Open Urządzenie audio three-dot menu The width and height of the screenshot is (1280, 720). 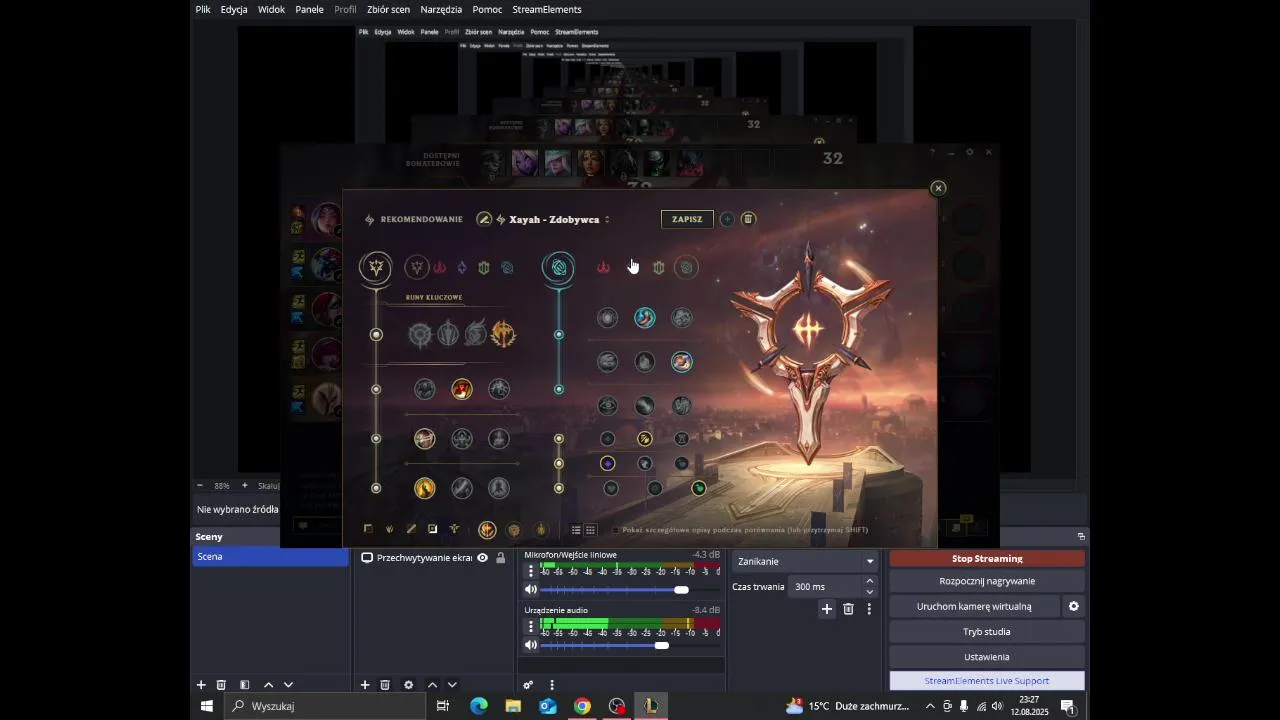531,627
